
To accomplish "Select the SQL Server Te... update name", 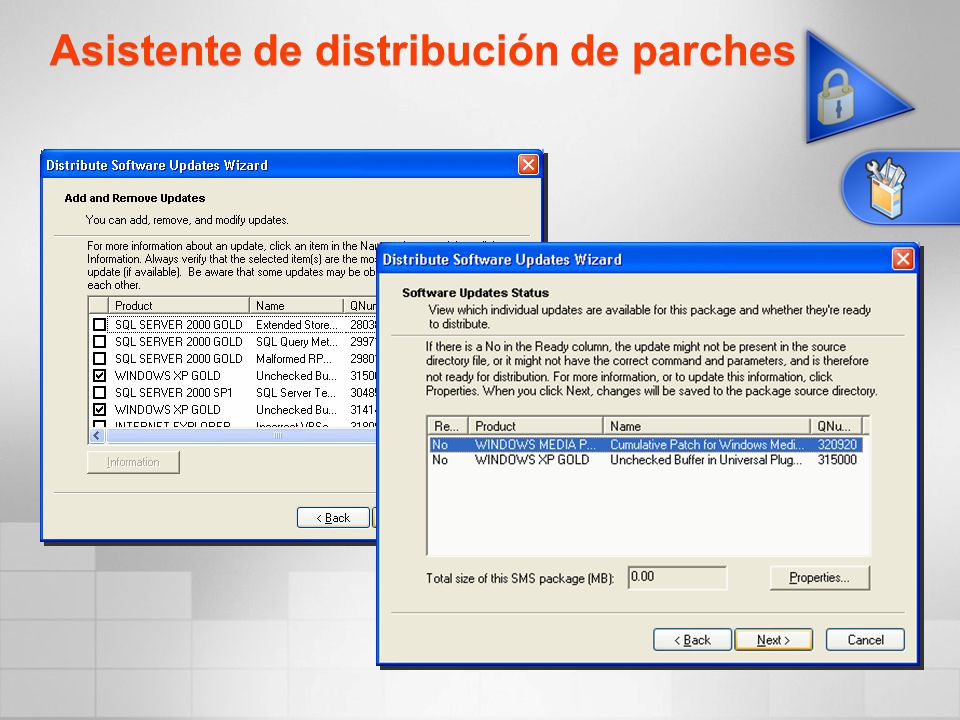I will [x=296, y=392].
